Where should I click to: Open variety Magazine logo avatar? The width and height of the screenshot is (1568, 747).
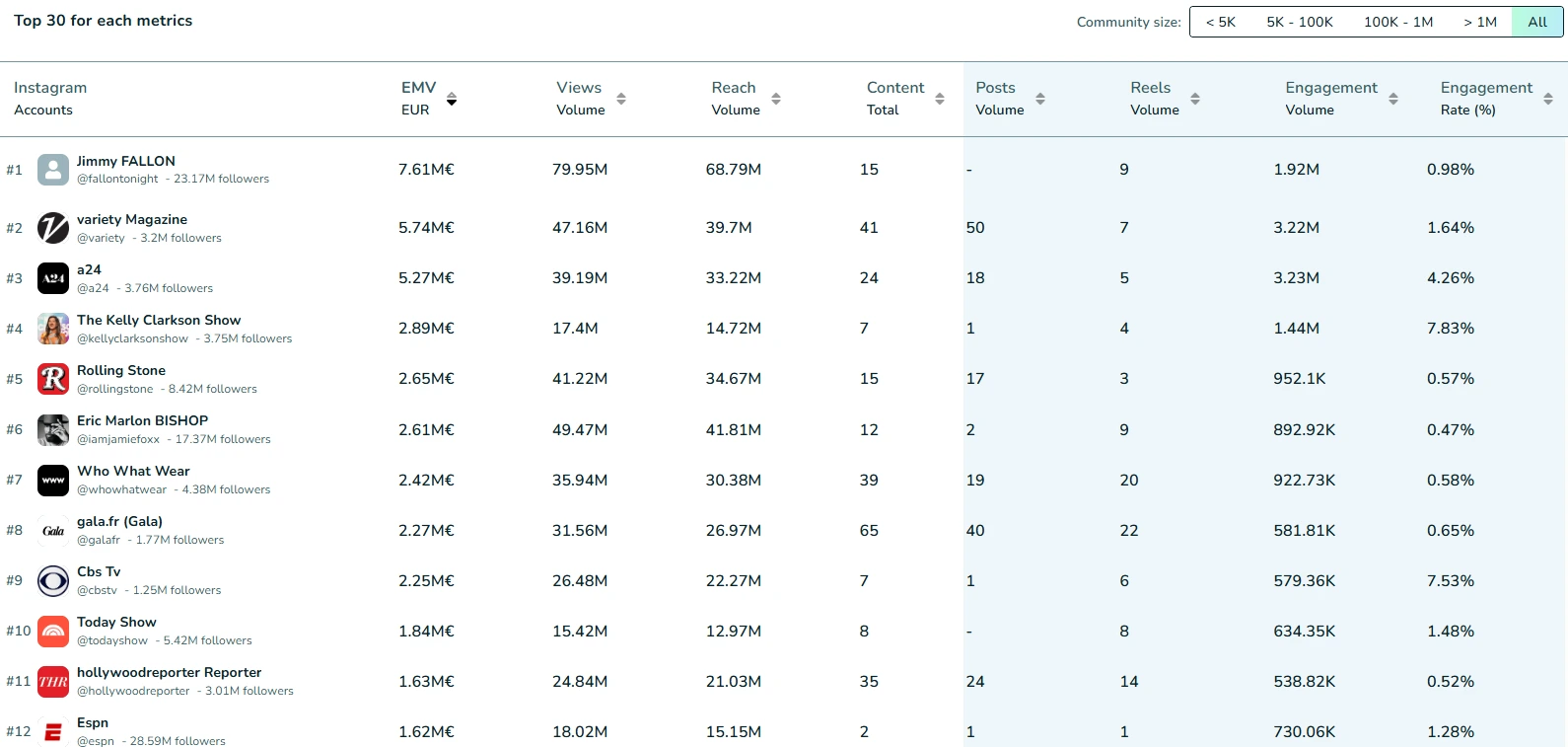click(53, 228)
